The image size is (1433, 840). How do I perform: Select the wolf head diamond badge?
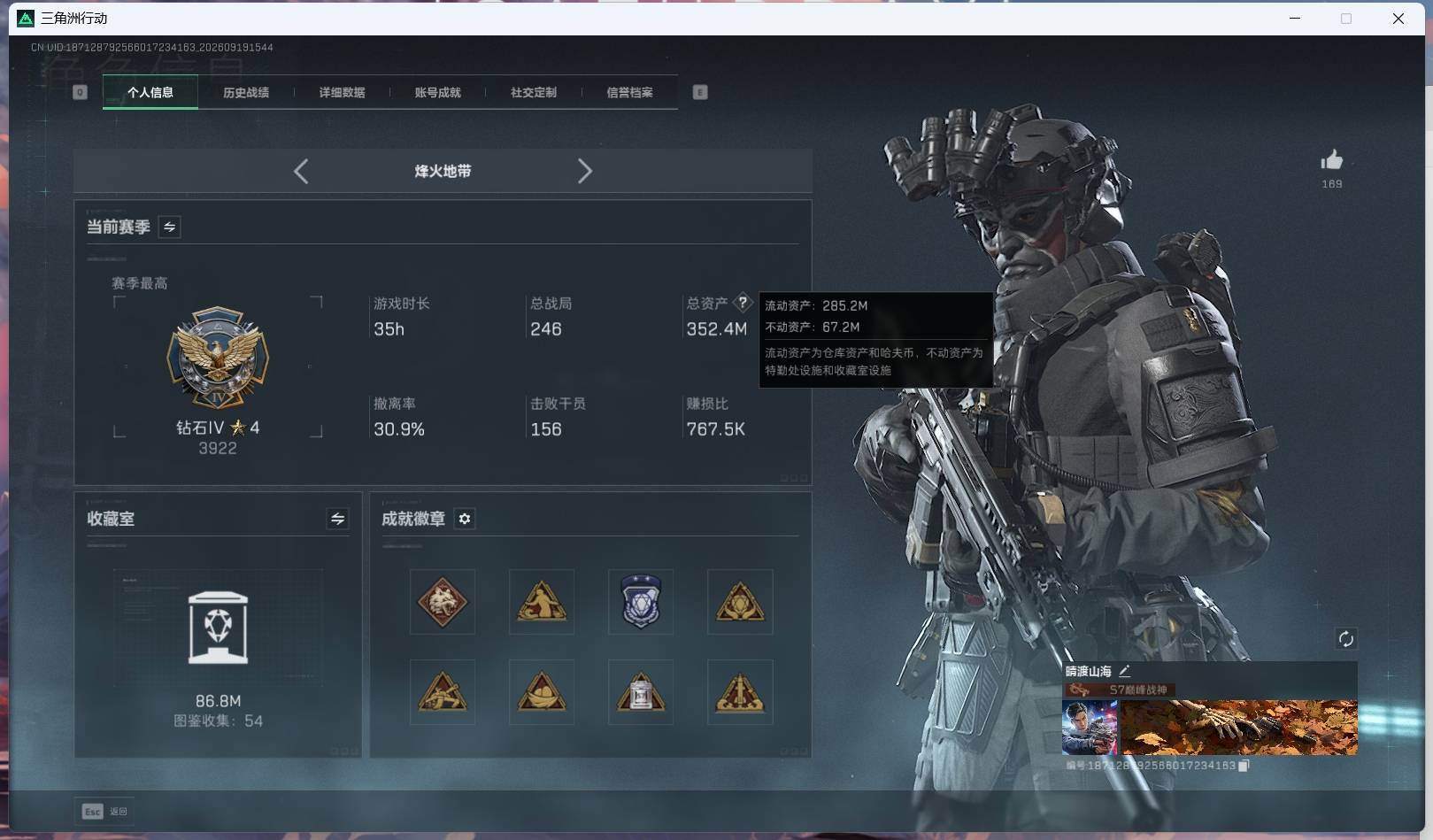tap(443, 602)
